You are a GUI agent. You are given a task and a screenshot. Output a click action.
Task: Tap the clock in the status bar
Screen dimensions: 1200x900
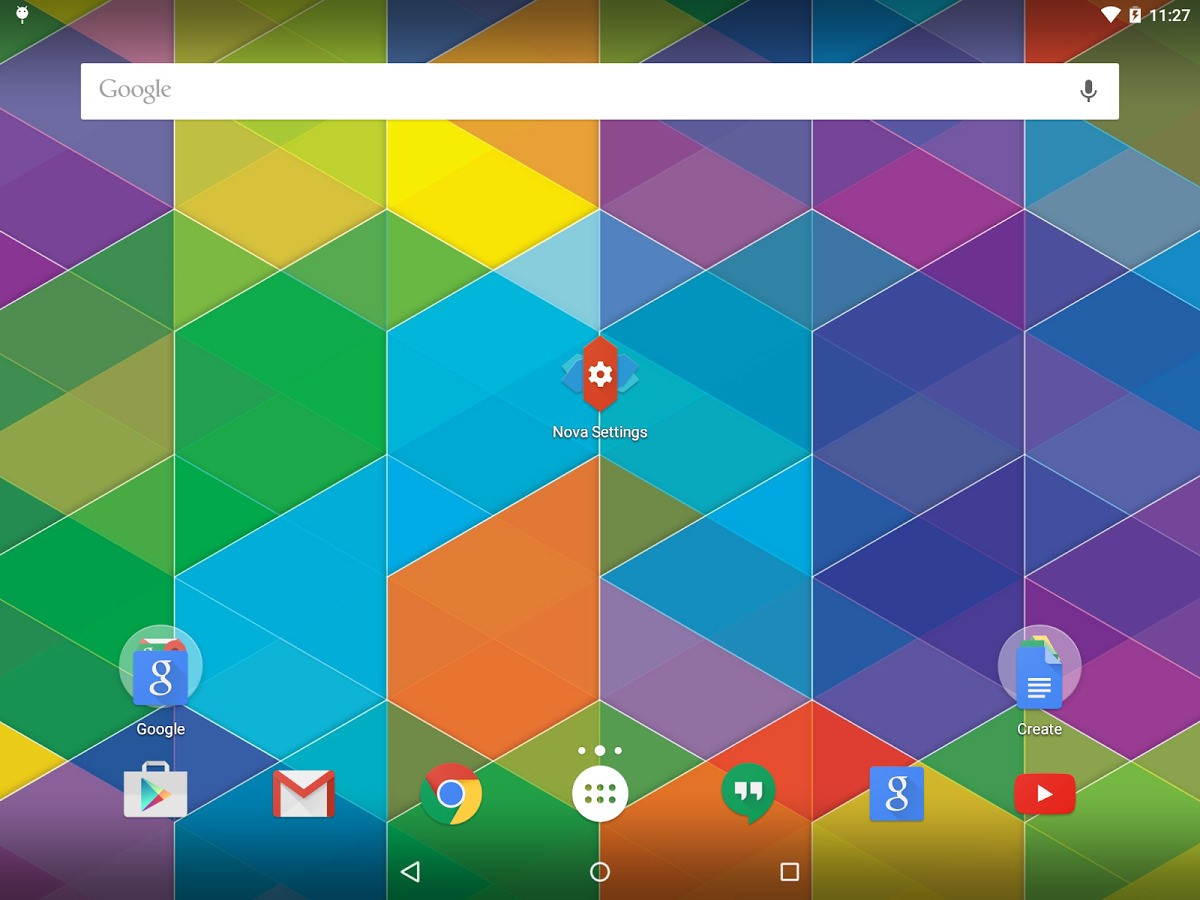pyautogui.click(x=1171, y=15)
